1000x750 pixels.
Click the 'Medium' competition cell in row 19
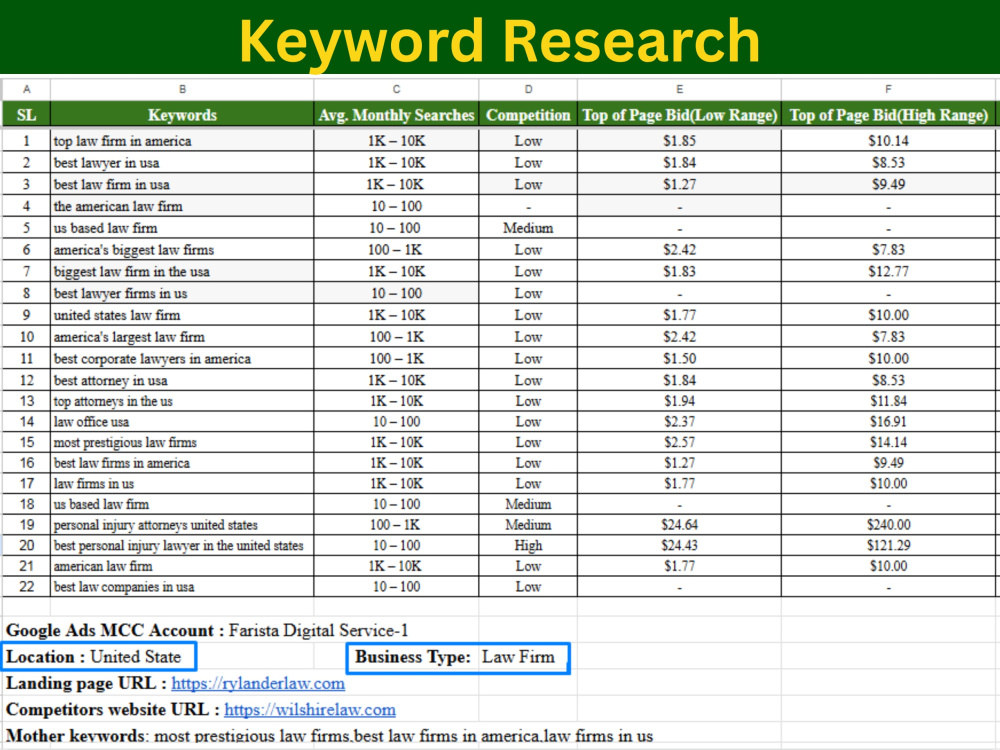click(528, 525)
